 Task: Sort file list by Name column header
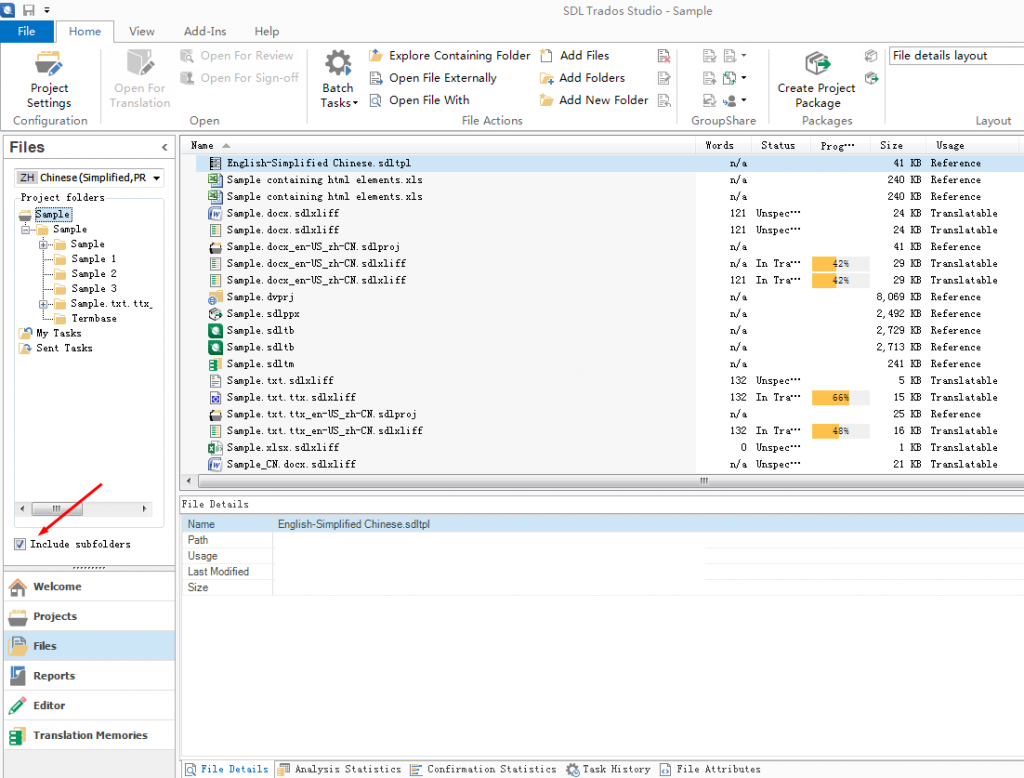203,146
